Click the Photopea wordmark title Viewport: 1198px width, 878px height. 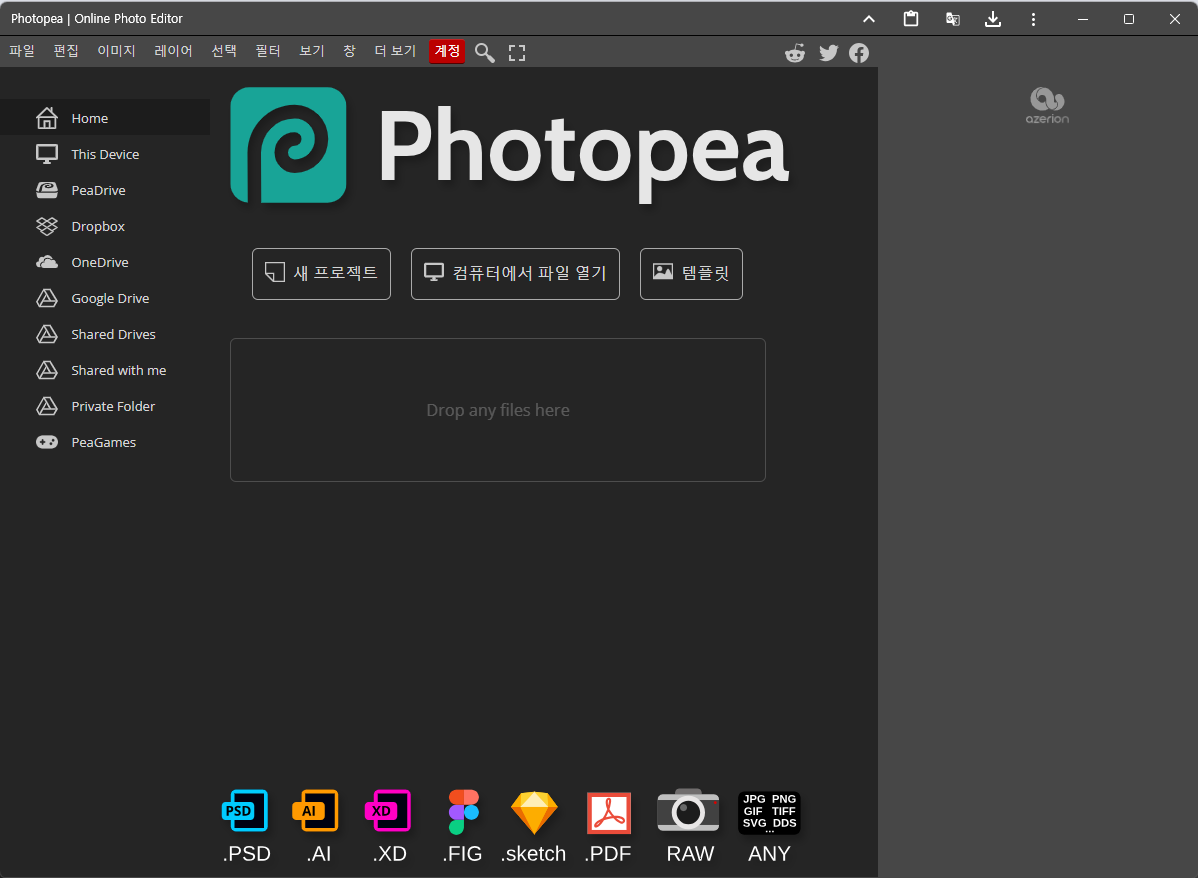tap(584, 153)
